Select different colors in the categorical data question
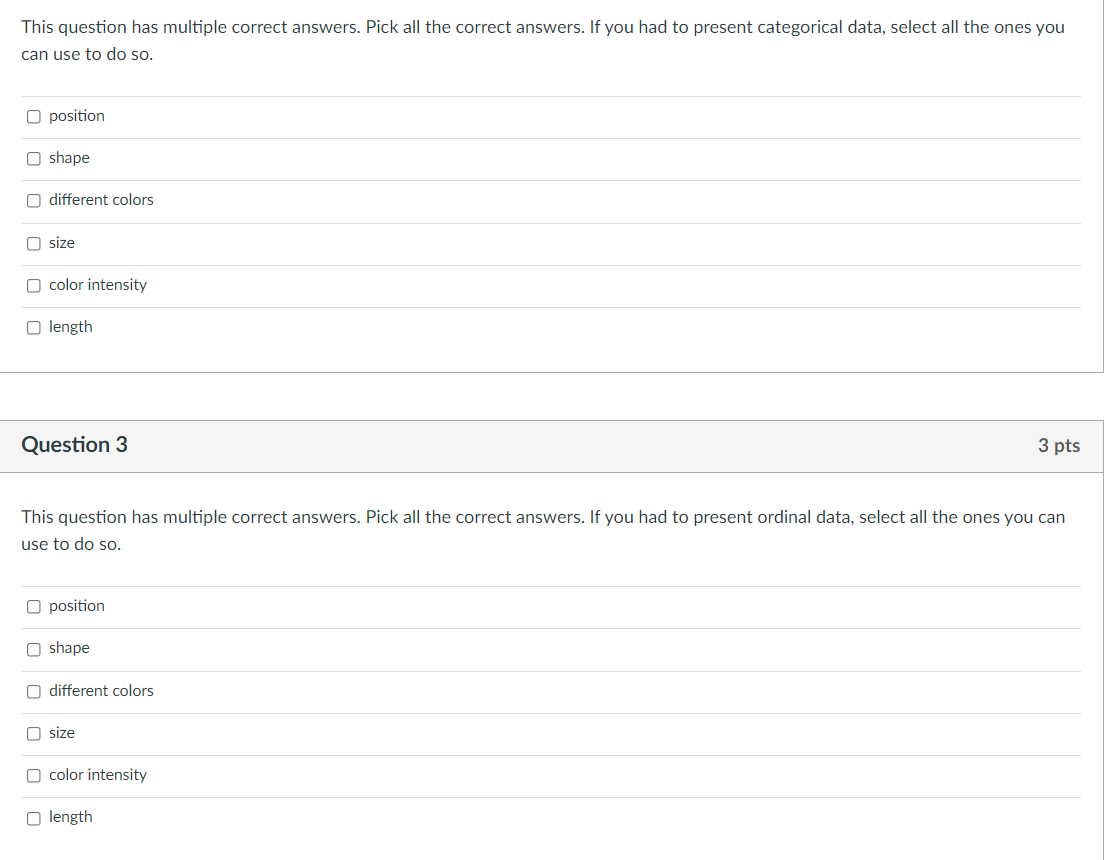This screenshot has height=860, width=1110. [x=33, y=200]
